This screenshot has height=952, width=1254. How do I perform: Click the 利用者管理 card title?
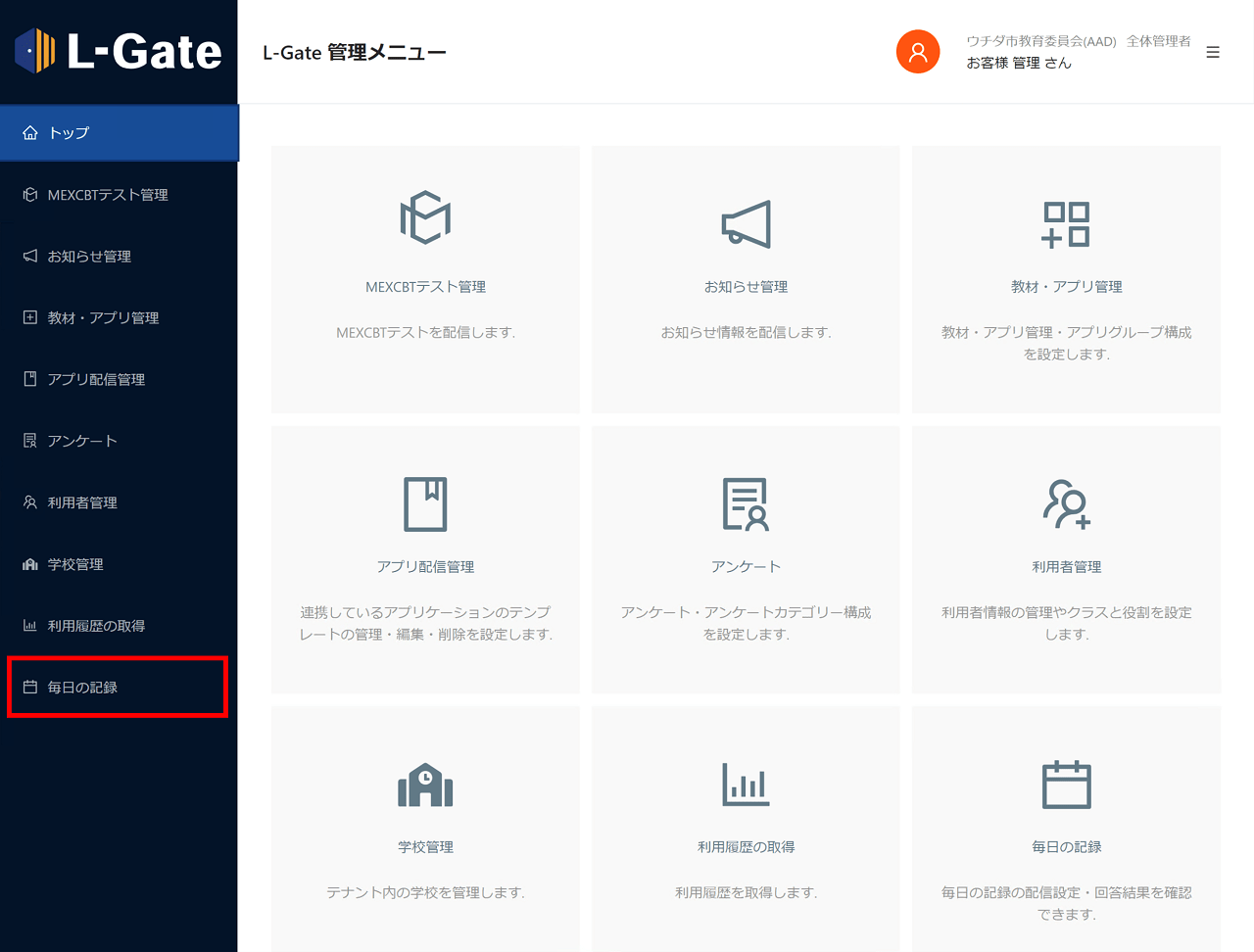(x=1066, y=567)
